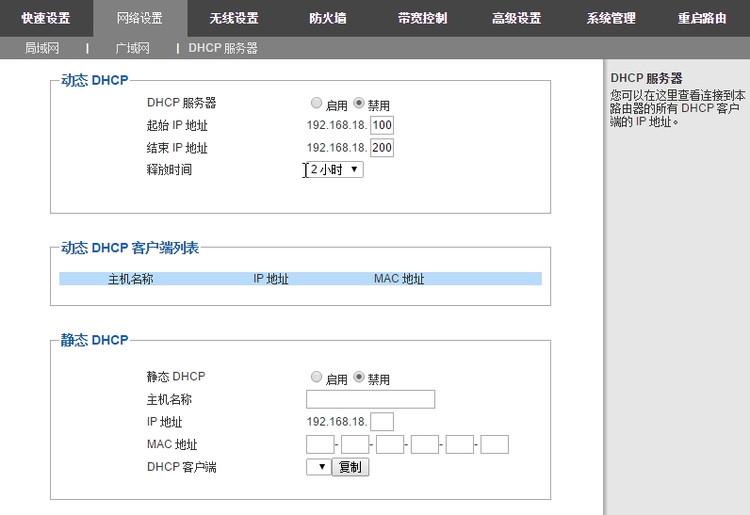Open the 释放时间 dropdown
The width and height of the screenshot is (750, 515).
(x=335, y=169)
